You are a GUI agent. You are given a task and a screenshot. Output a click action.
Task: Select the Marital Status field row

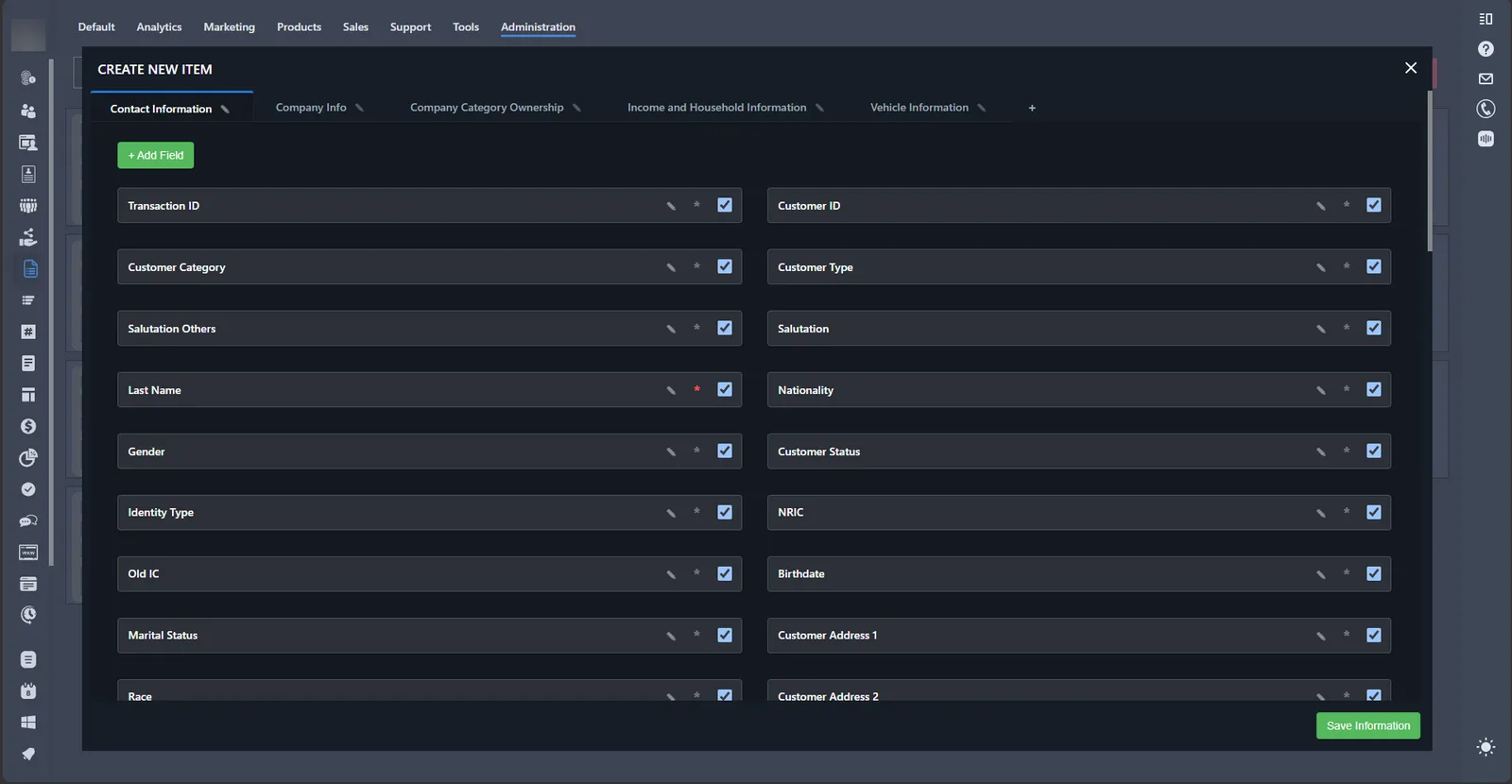(x=429, y=636)
